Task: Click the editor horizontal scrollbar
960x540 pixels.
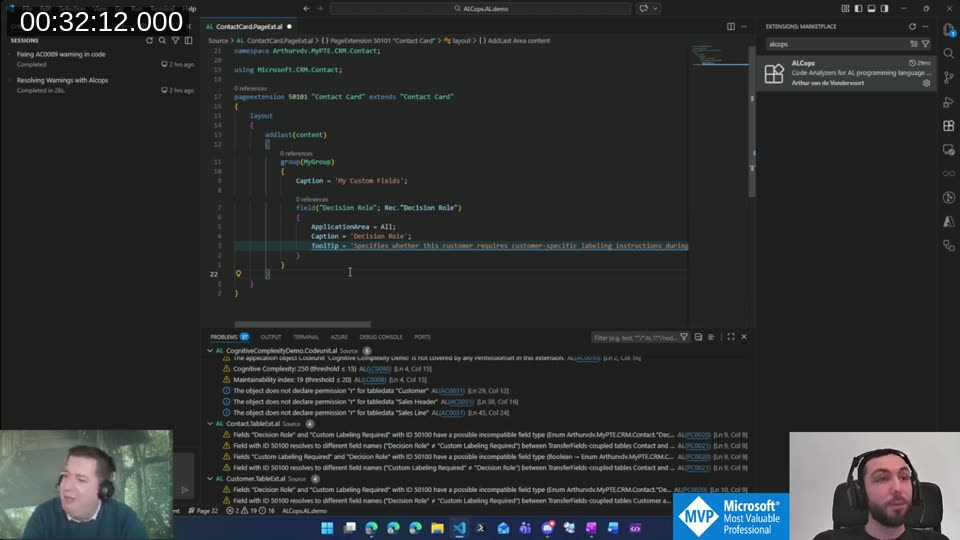Action: [302, 324]
